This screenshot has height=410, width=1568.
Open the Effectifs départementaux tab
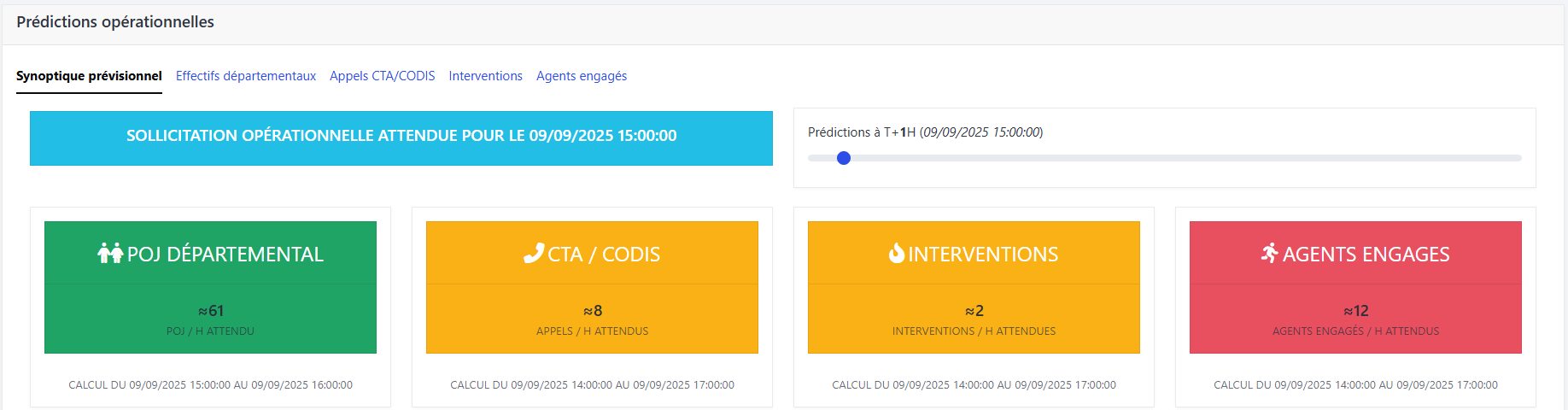tap(246, 76)
